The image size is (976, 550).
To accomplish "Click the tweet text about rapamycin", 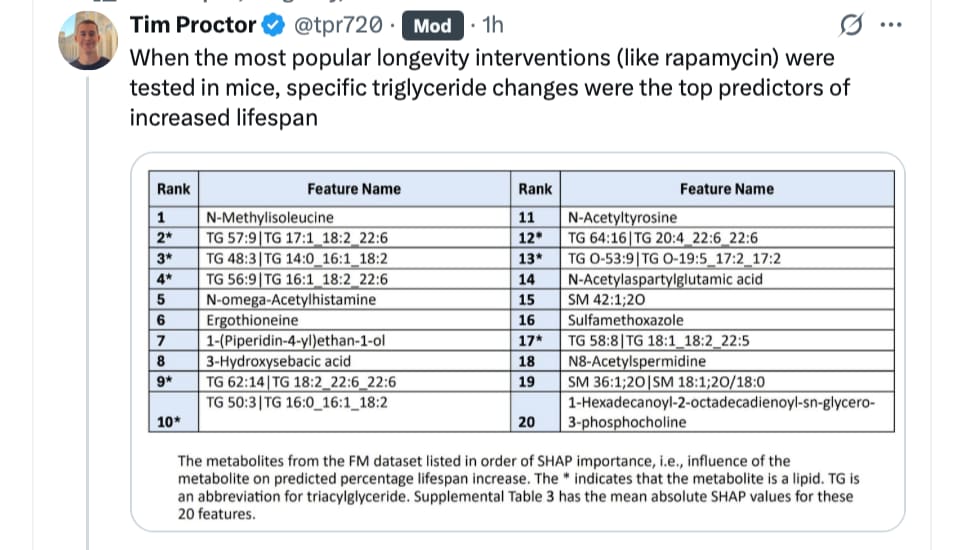I will coord(489,88).
